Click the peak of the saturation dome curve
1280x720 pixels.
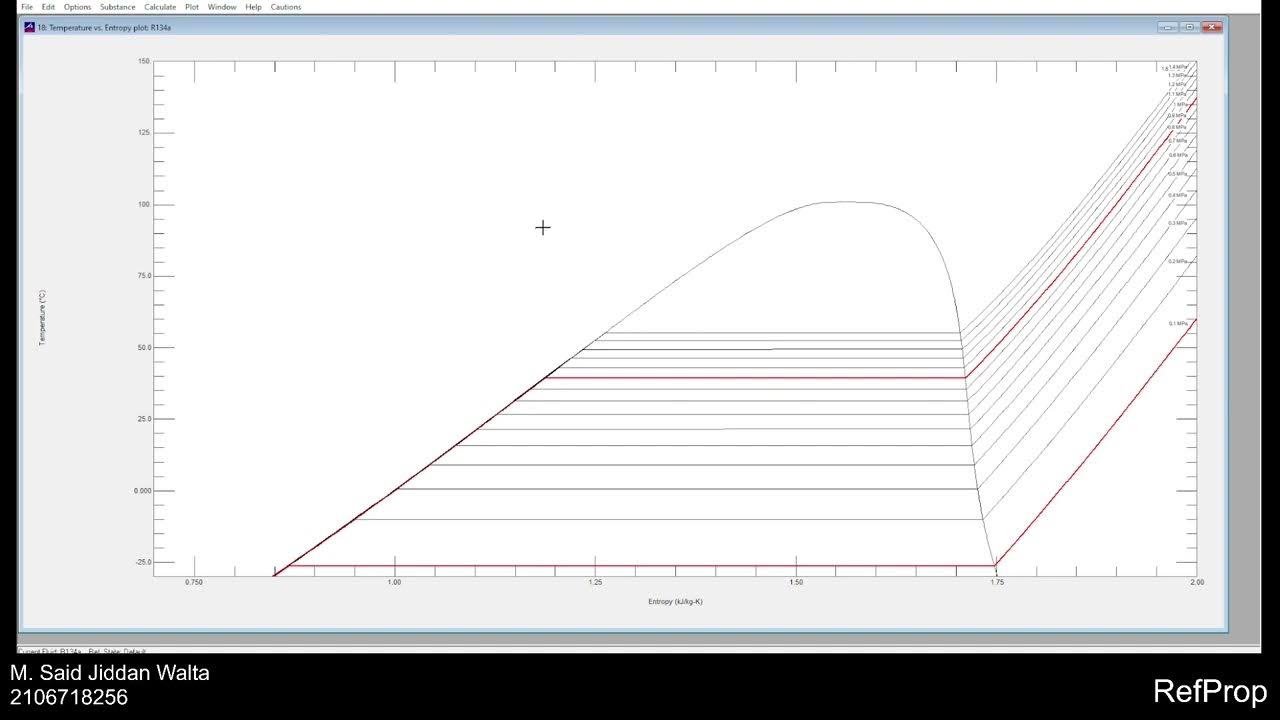point(846,202)
